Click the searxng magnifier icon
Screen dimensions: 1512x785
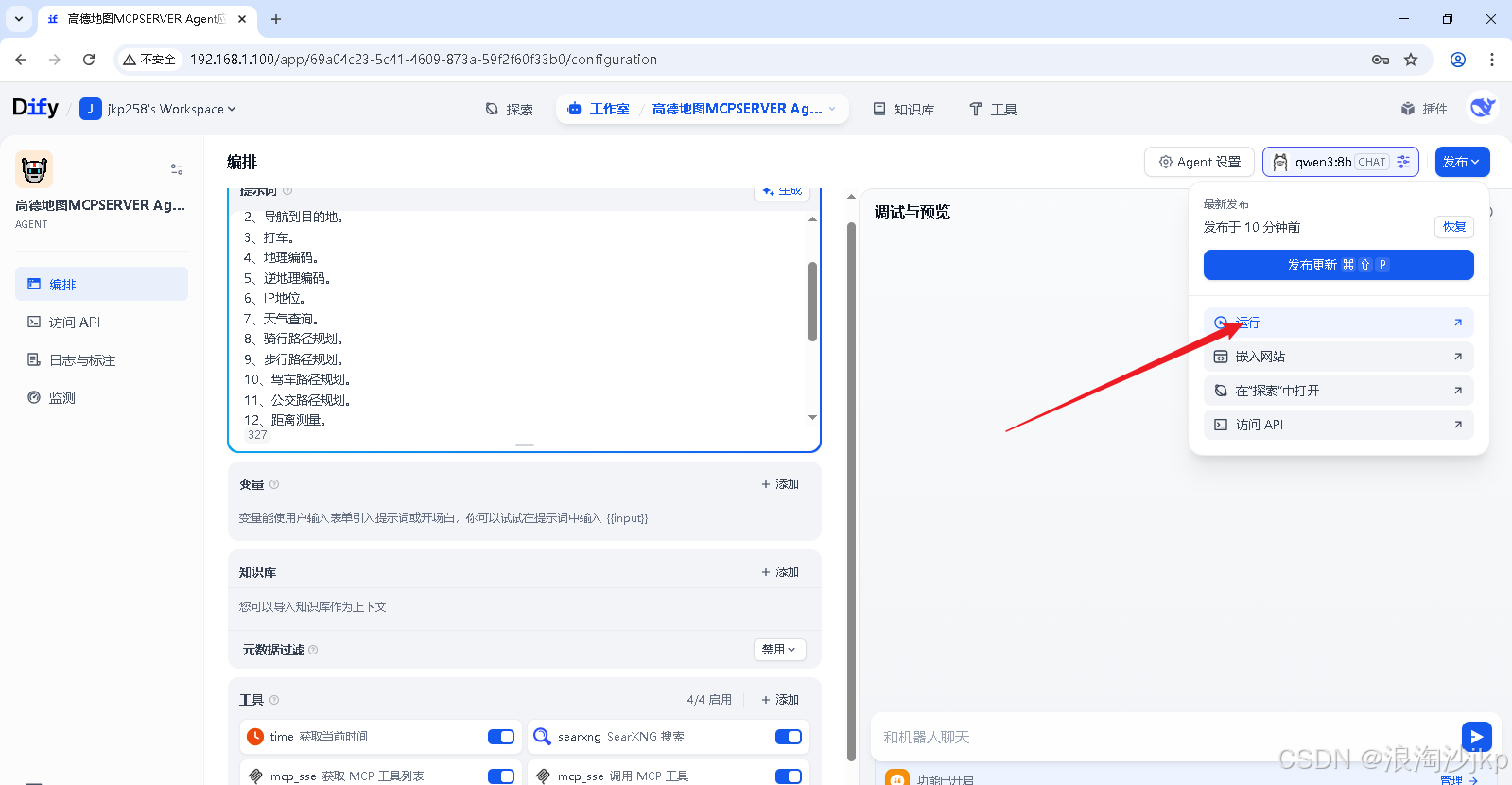click(542, 737)
